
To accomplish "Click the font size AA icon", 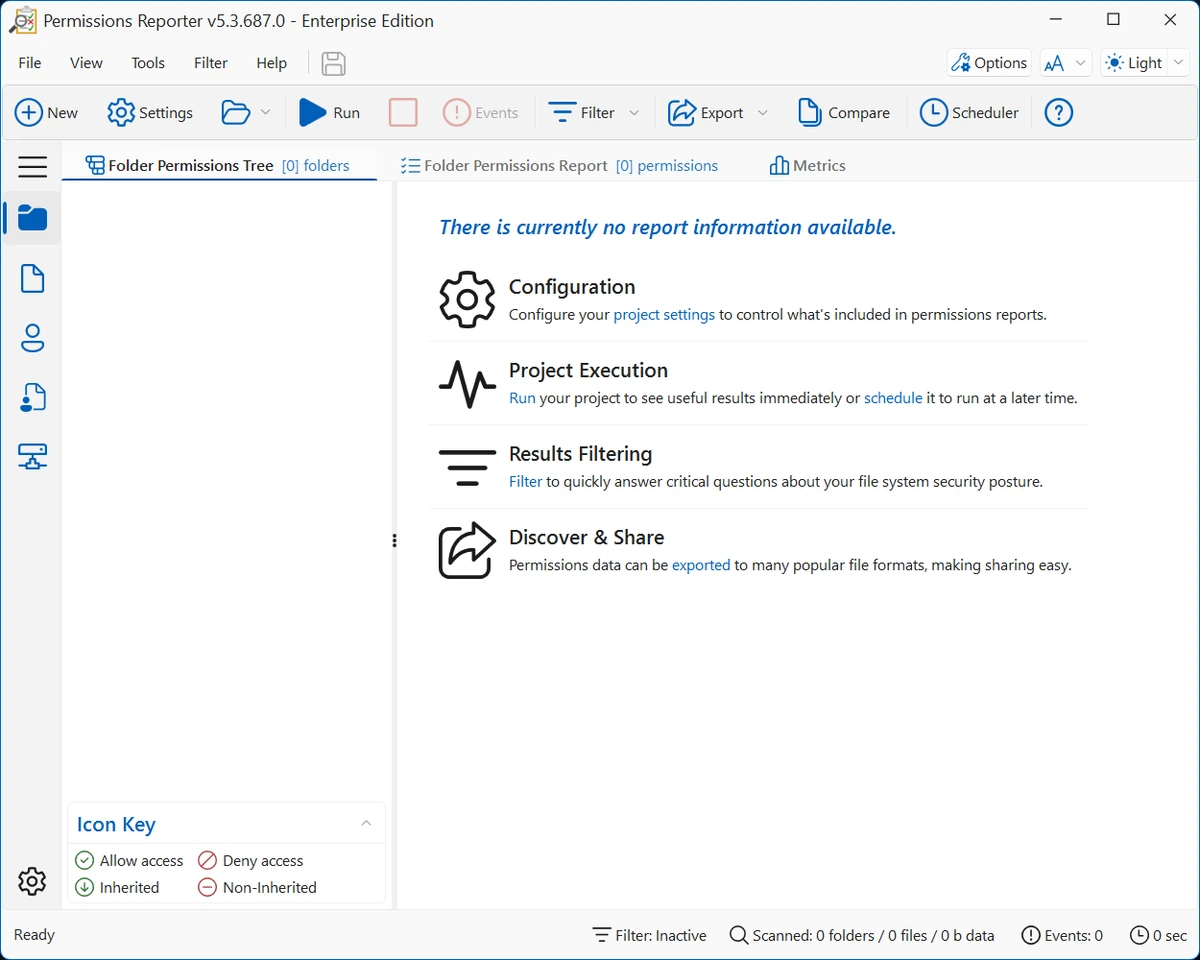I will coord(1054,64).
